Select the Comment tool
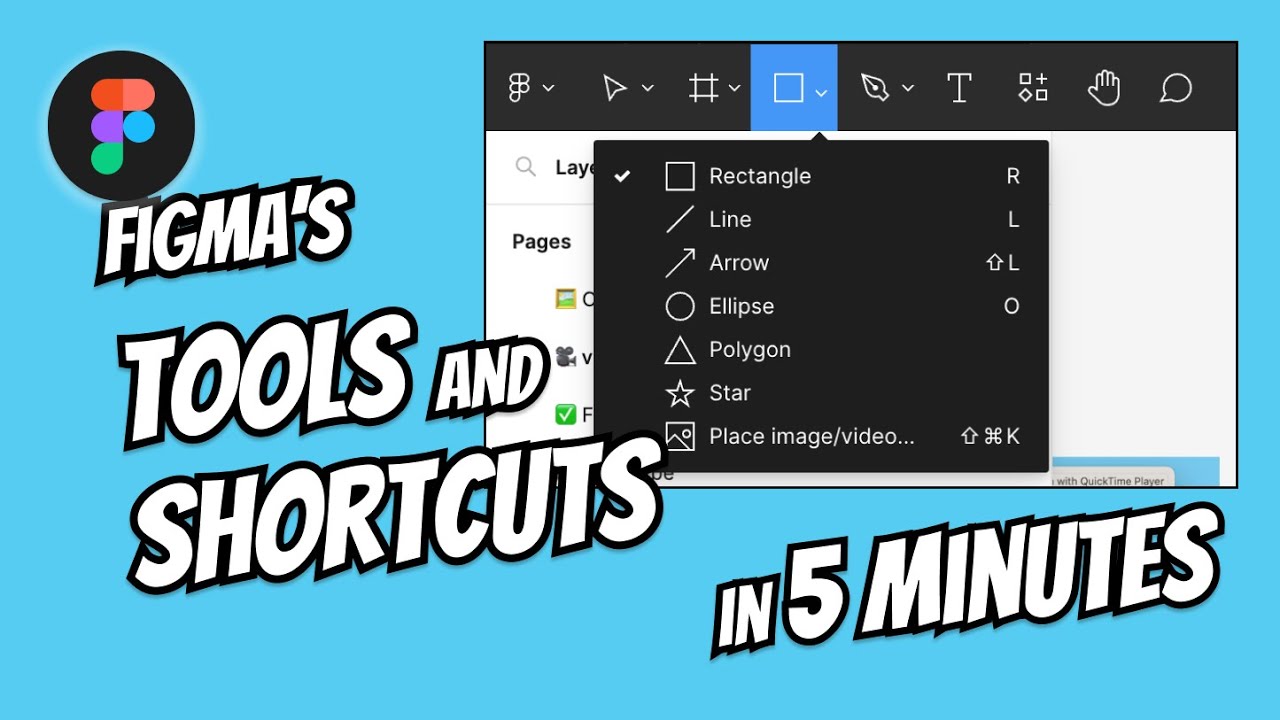This screenshot has width=1280, height=720. [1176, 88]
